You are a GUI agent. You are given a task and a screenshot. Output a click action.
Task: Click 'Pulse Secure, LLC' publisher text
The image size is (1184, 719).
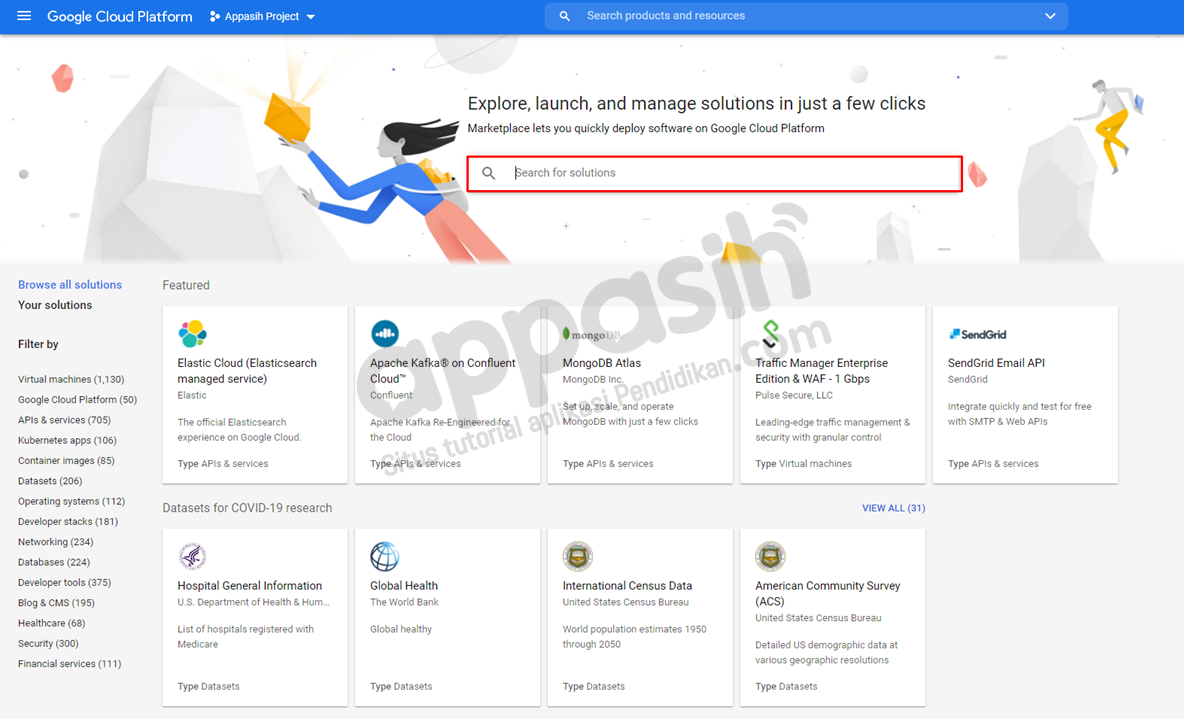click(x=794, y=396)
